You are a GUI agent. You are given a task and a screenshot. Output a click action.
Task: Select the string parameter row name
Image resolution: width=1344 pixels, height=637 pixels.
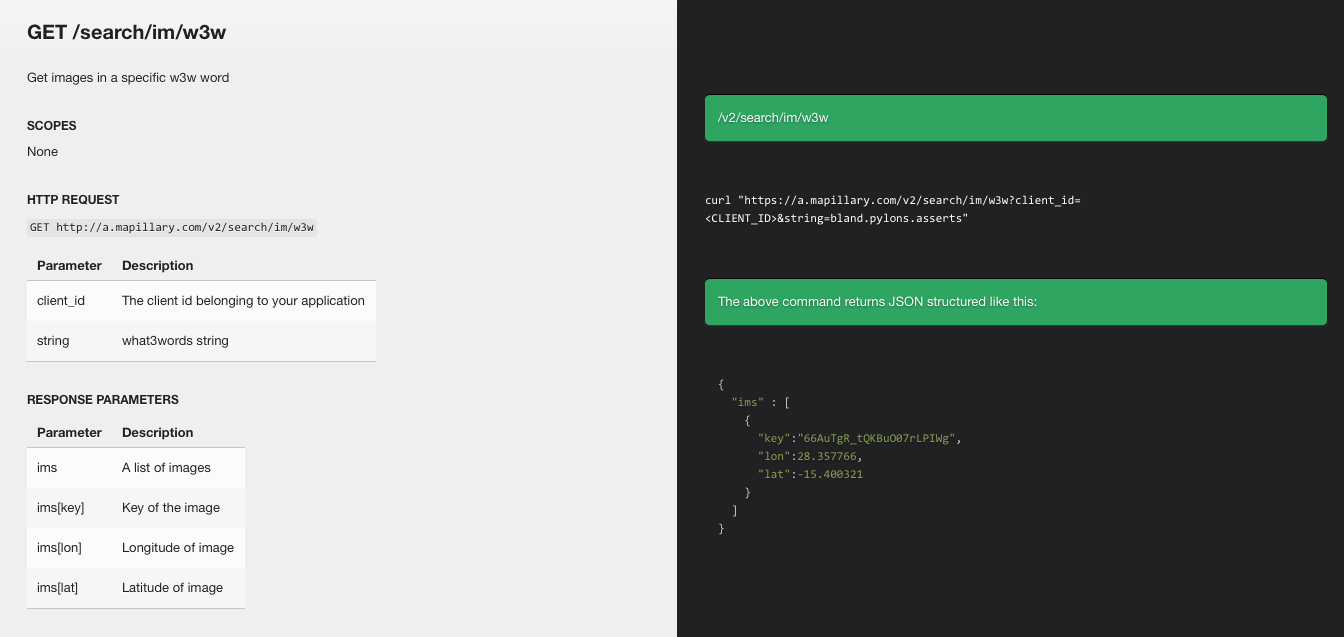[x=53, y=341]
